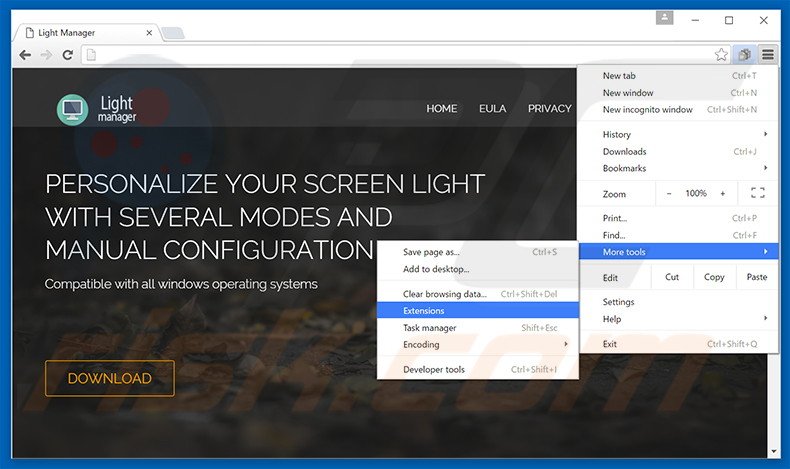Click the page scrollbar down arrow

point(773,452)
